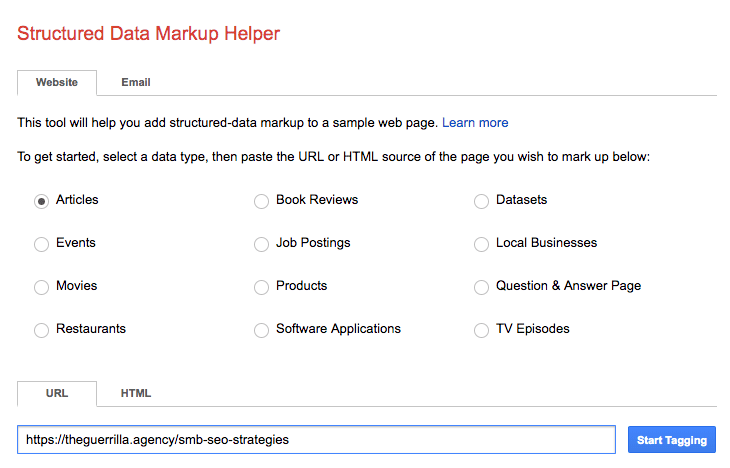Choose the TV Episodes option
This screenshot has height=468, width=730.
pyautogui.click(x=481, y=330)
